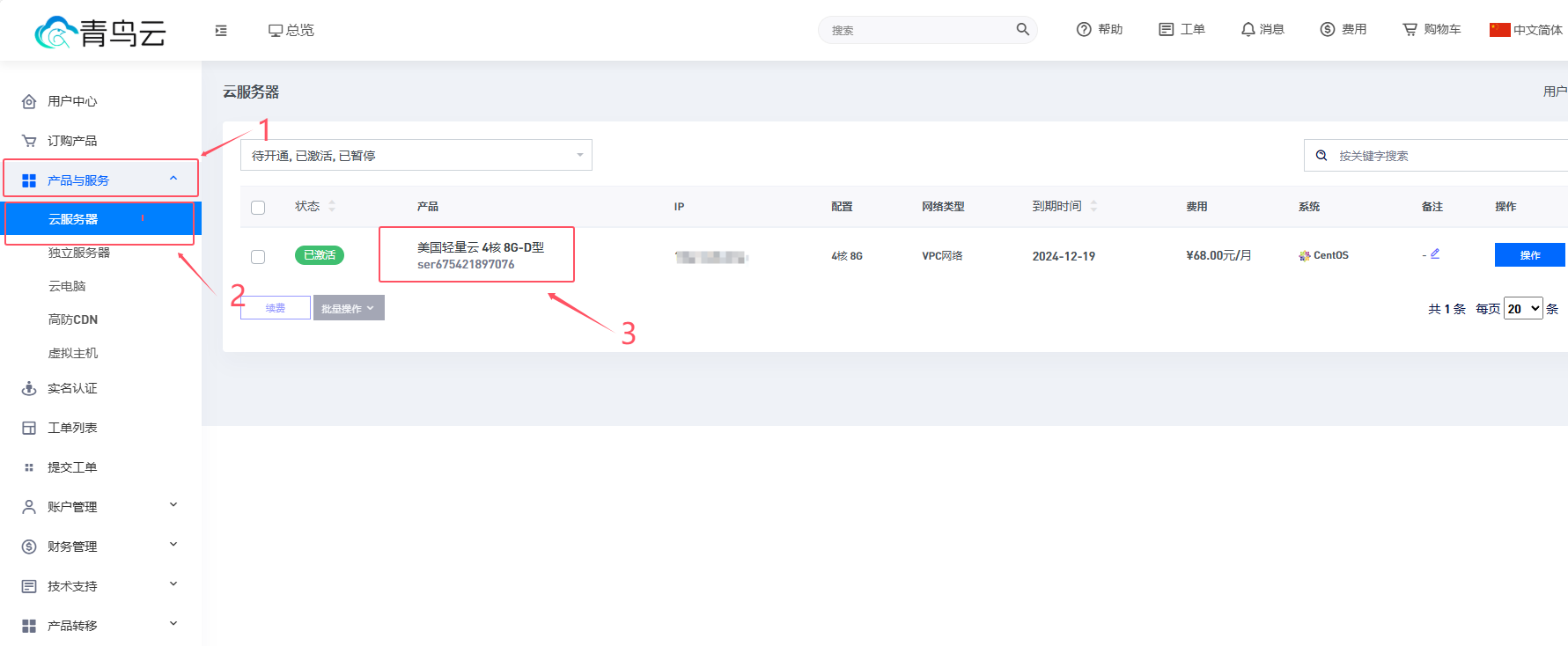
Task: Click the 提交工单 dots icon
Action: (29, 467)
